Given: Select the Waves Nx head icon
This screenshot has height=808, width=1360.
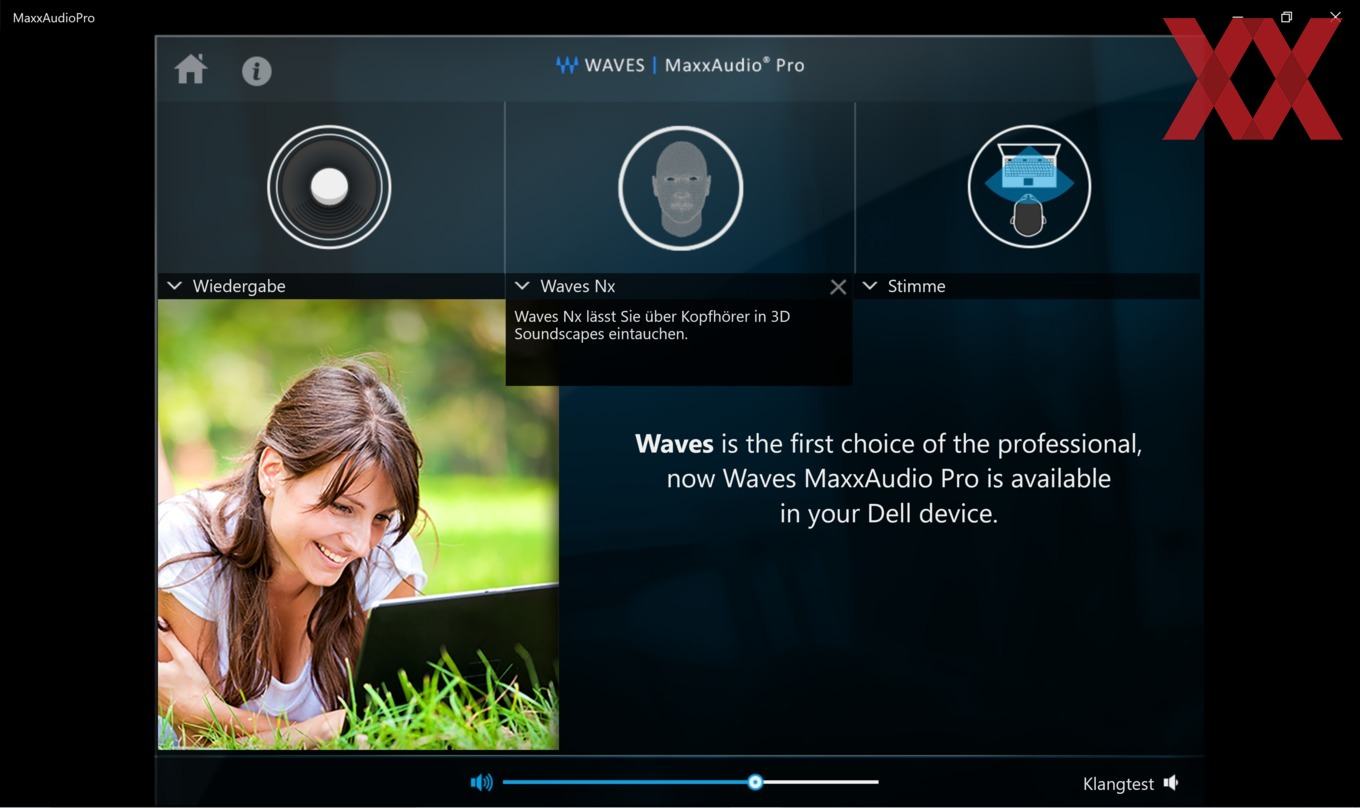Looking at the screenshot, I should tap(680, 187).
